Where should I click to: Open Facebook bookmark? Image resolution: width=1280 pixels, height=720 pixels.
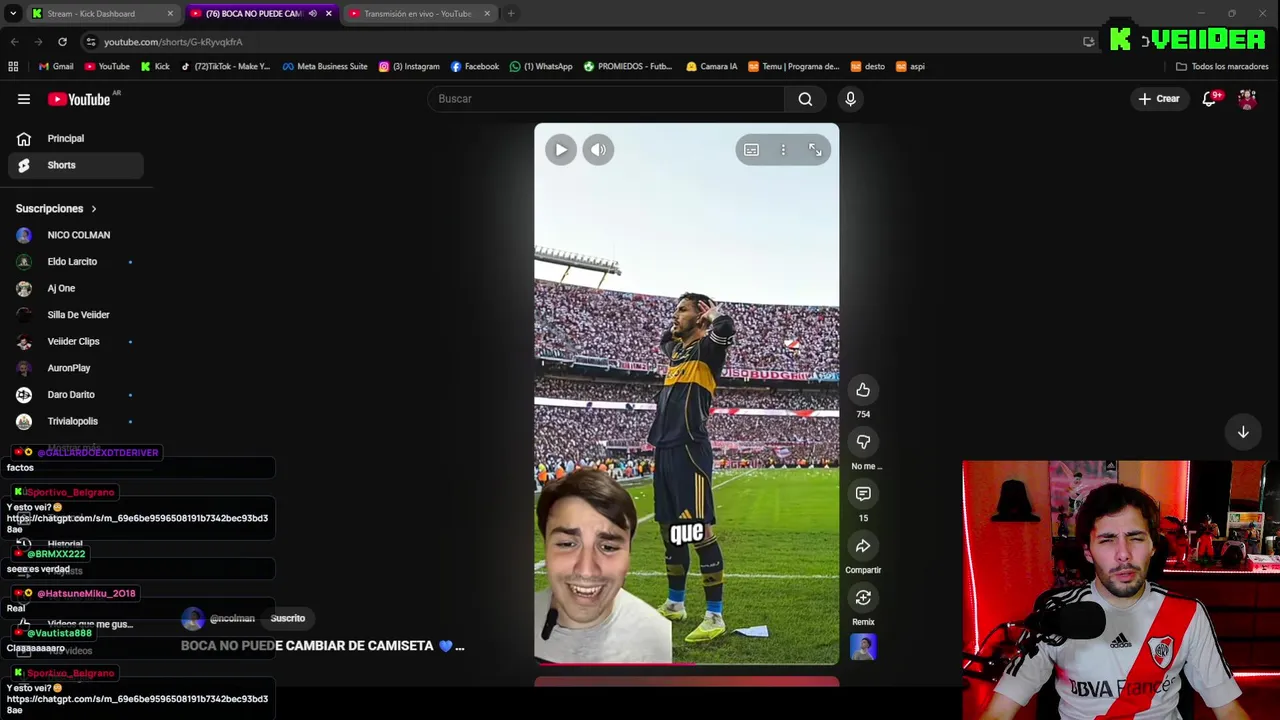(475, 67)
